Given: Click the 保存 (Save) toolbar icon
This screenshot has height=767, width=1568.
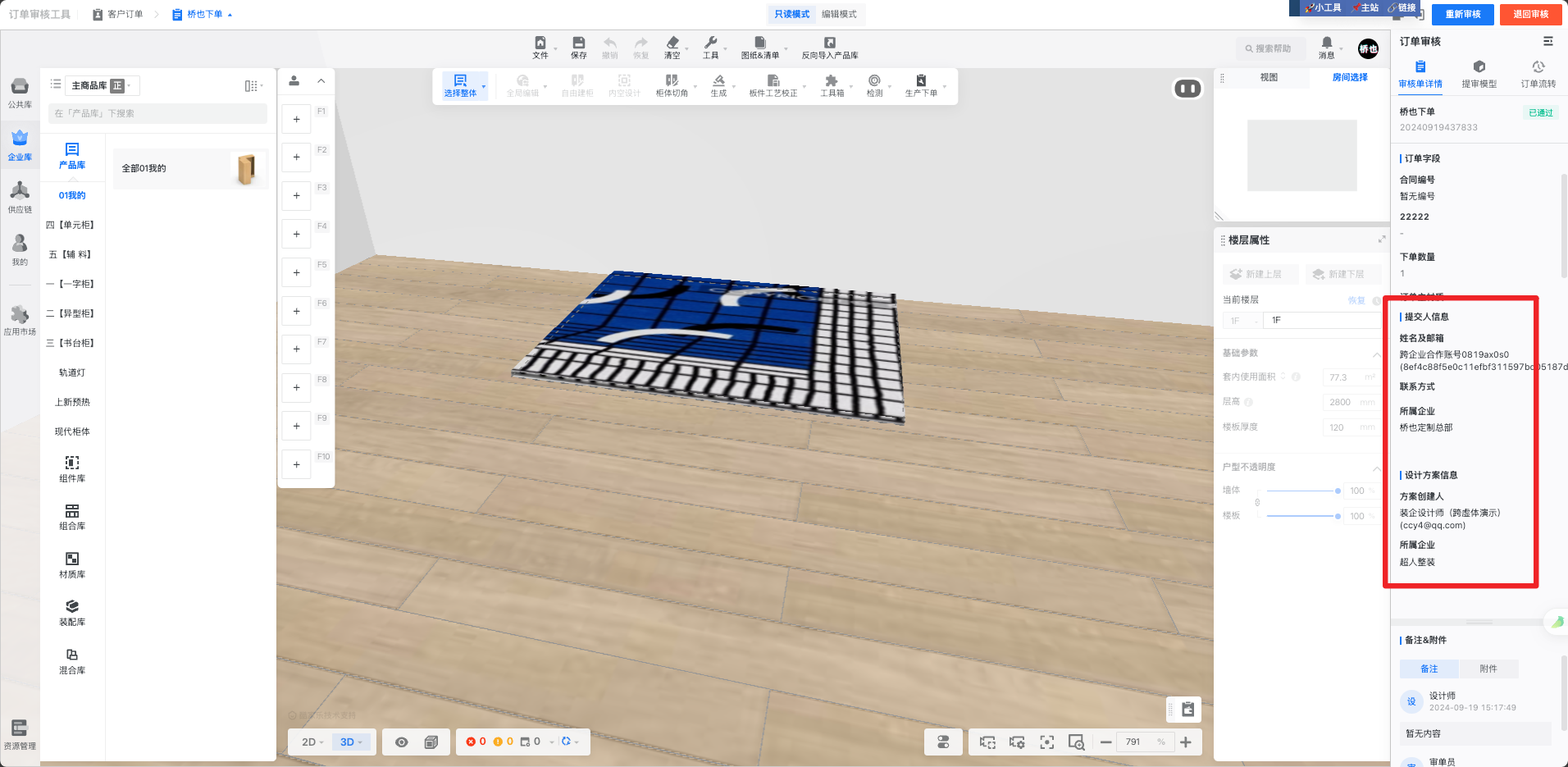Looking at the screenshot, I should pos(578,47).
